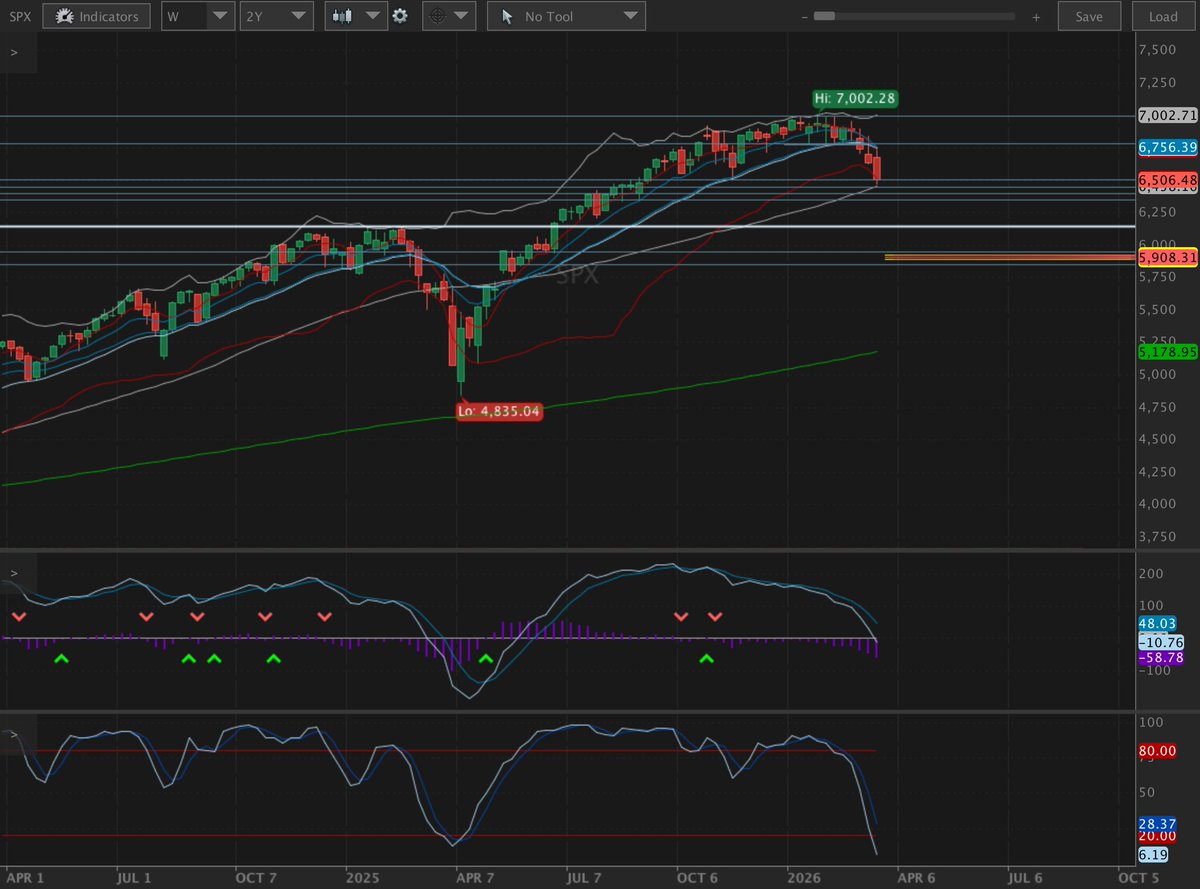Click the 20.00 oversold level tag
1200x889 pixels.
pos(1155,836)
